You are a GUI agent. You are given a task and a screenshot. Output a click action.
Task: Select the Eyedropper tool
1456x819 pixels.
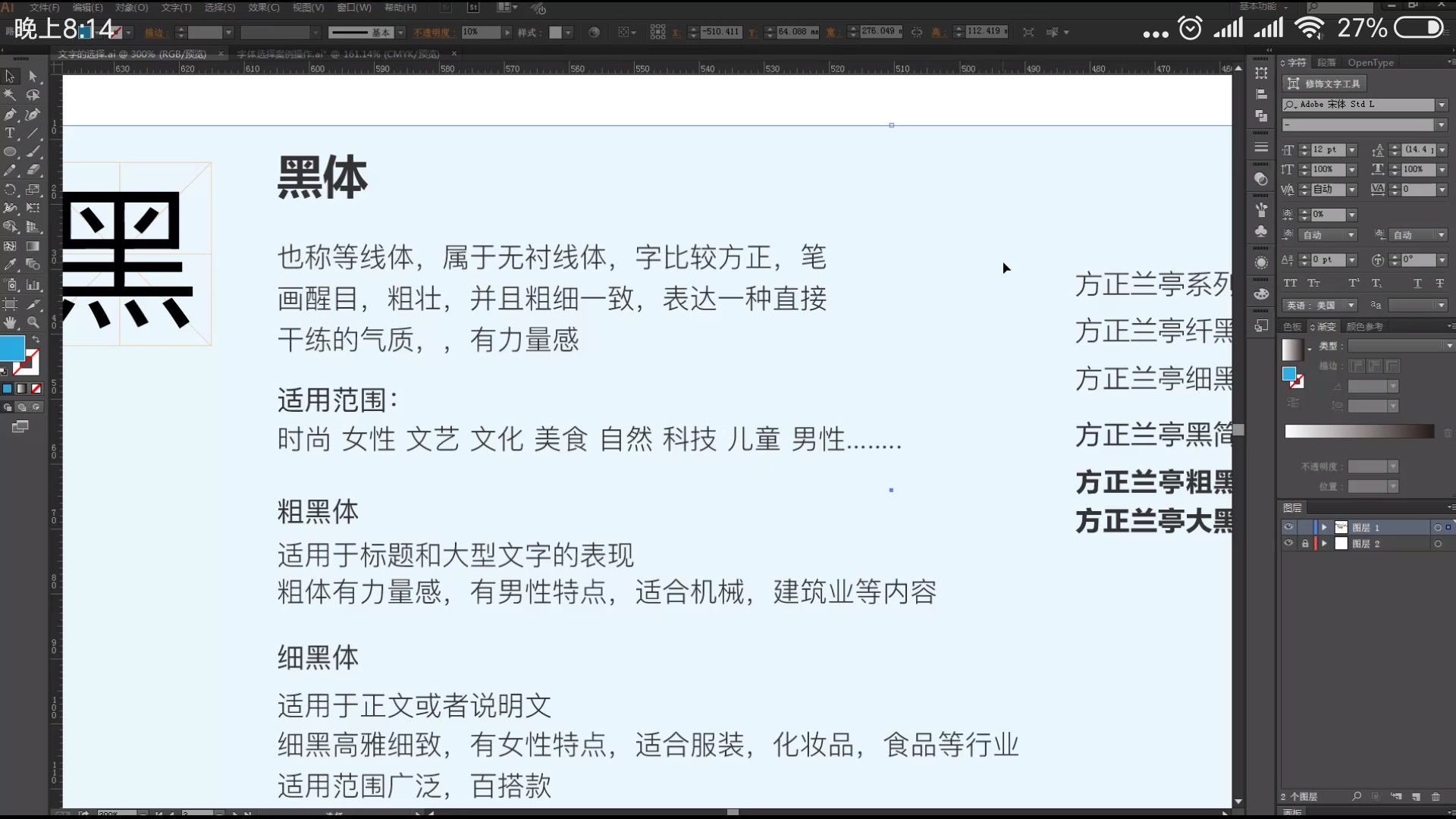point(10,265)
